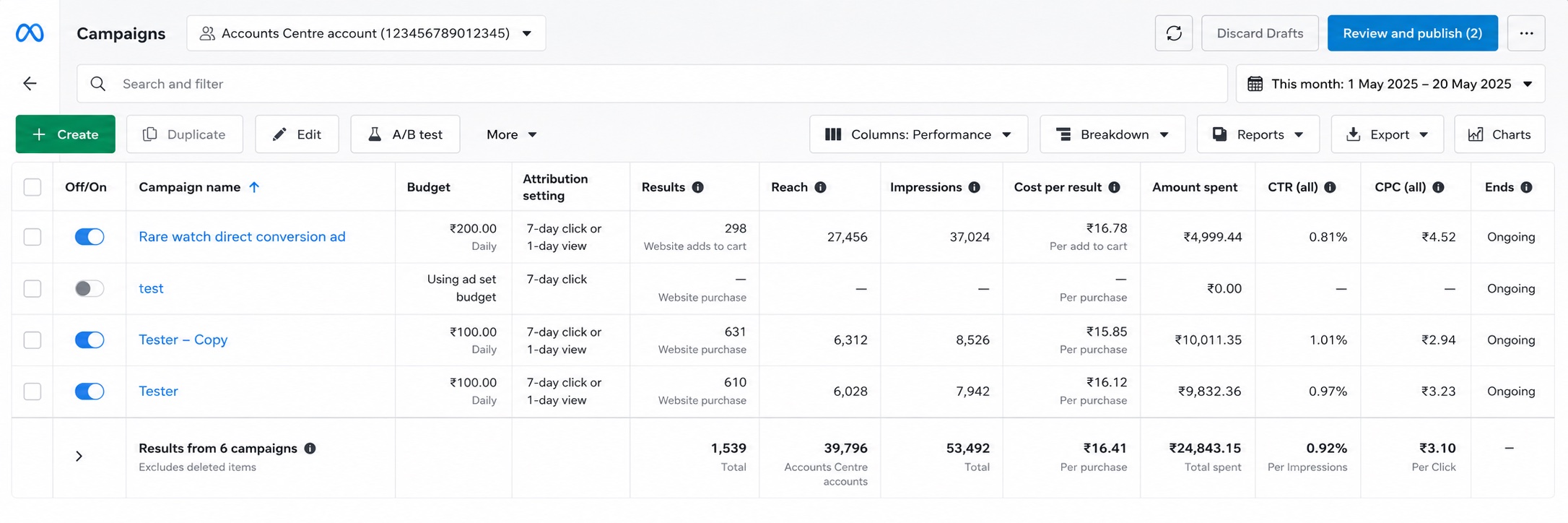Click the 1,539 total results value
This screenshot has width=1568, height=523.
point(728,448)
